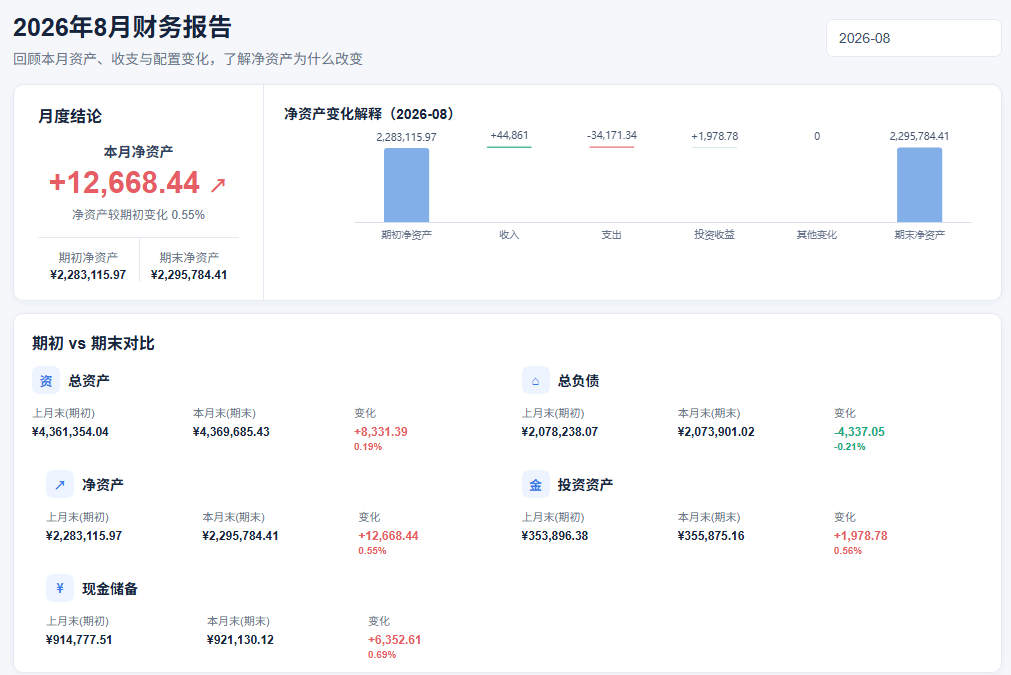1011x675 pixels.
Task: Click the 0.19% total assets percentage
Action: click(368, 447)
